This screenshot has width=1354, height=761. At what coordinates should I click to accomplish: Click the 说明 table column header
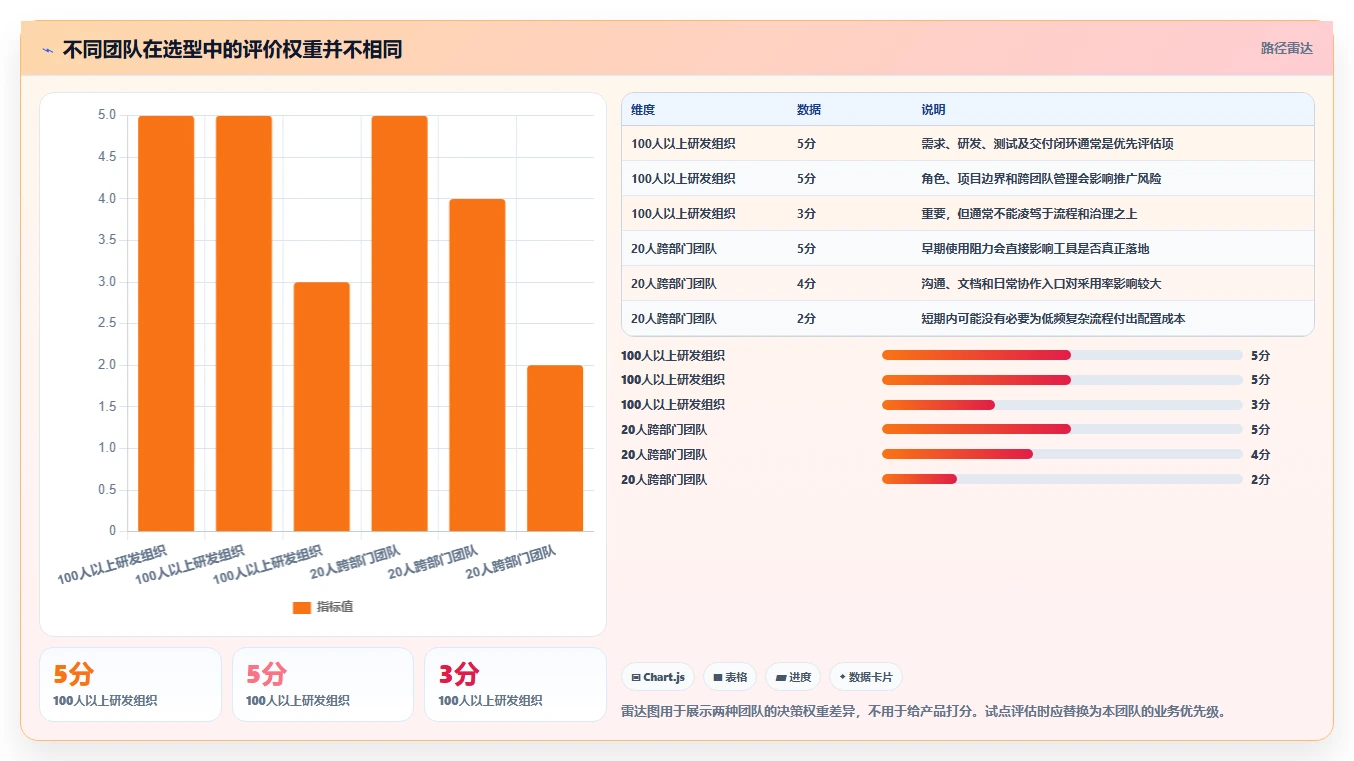[933, 110]
